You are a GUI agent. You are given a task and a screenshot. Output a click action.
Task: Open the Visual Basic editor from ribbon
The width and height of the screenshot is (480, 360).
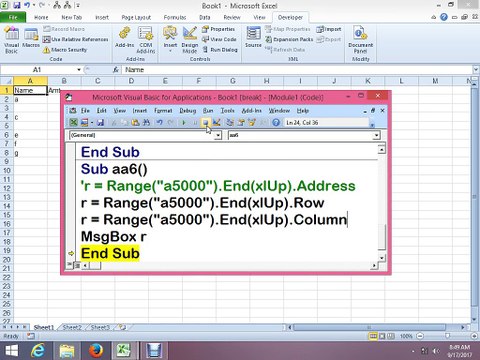[x=11, y=40]
